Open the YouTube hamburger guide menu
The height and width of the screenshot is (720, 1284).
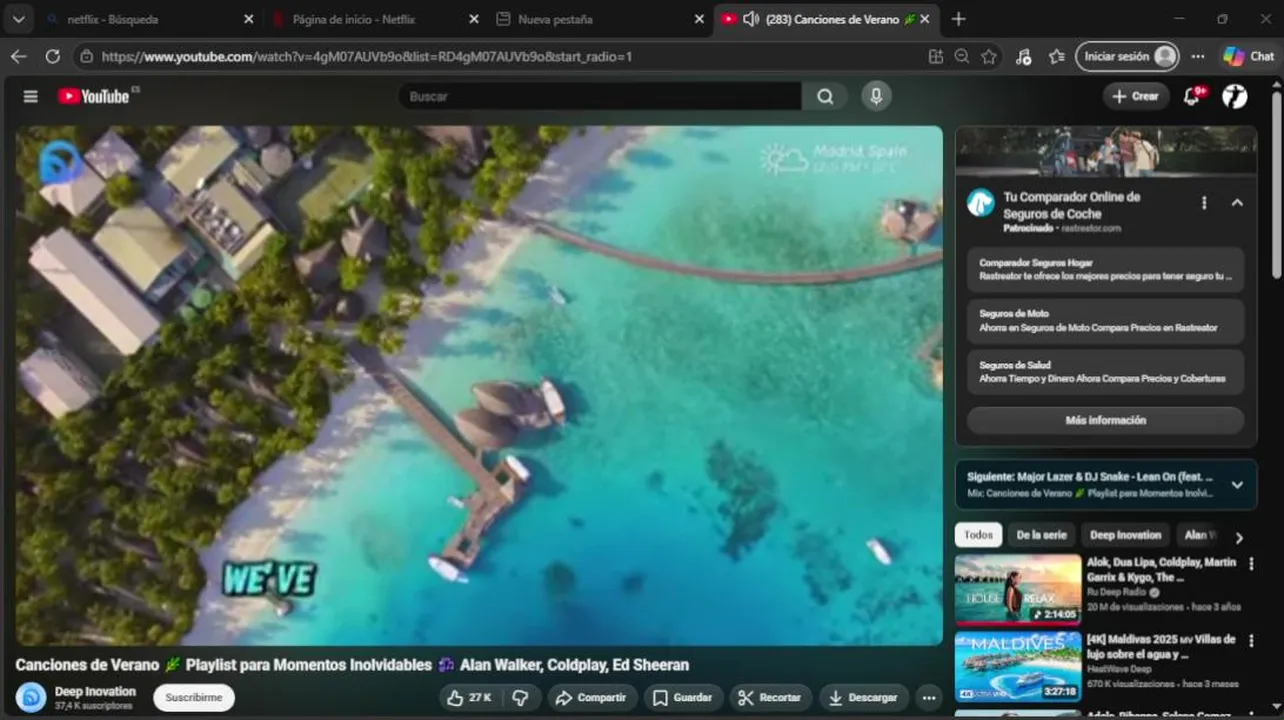30,96
